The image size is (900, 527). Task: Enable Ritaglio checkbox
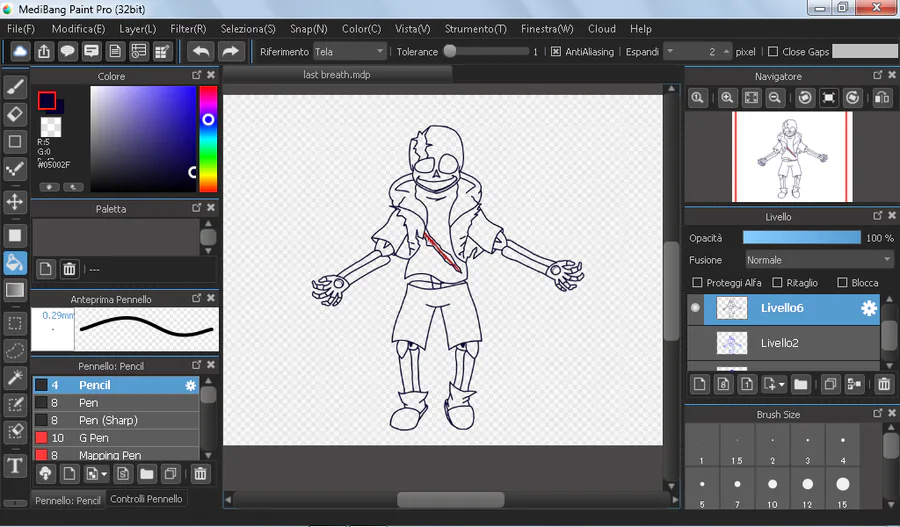pyautogui.click(x=777, y=282)
